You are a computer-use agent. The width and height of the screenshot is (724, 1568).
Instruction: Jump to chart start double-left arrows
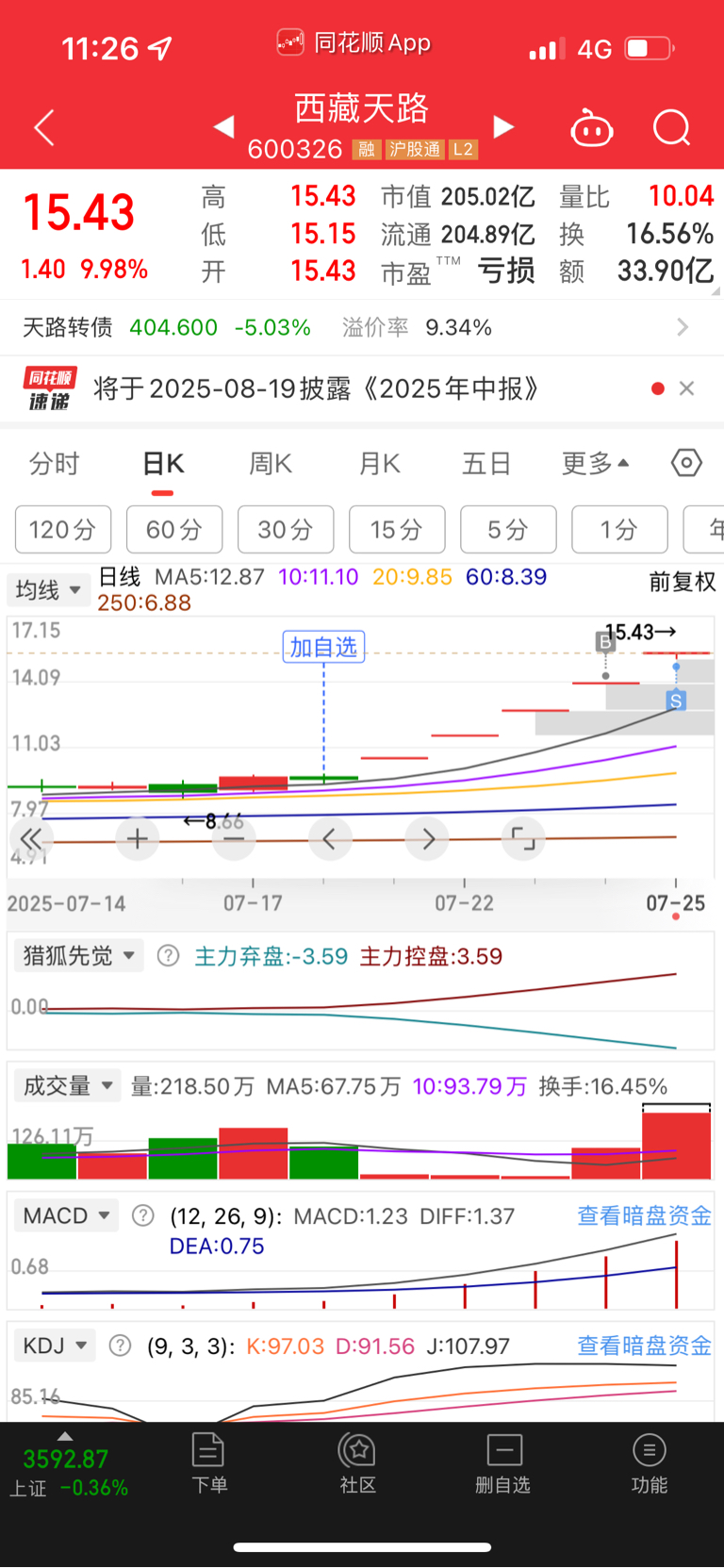31,838
